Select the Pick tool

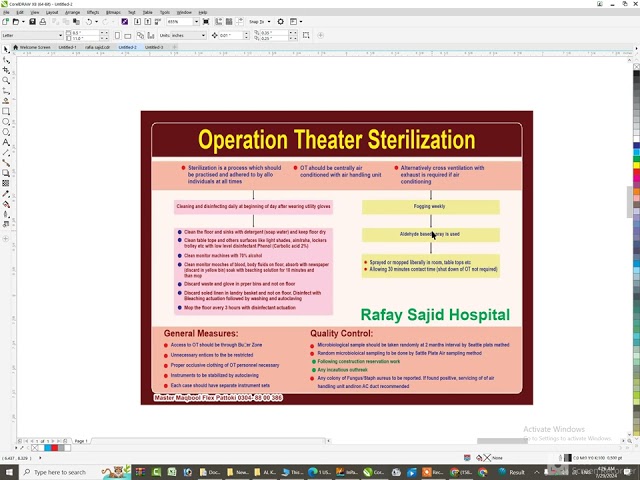click(x=6, y=49)
